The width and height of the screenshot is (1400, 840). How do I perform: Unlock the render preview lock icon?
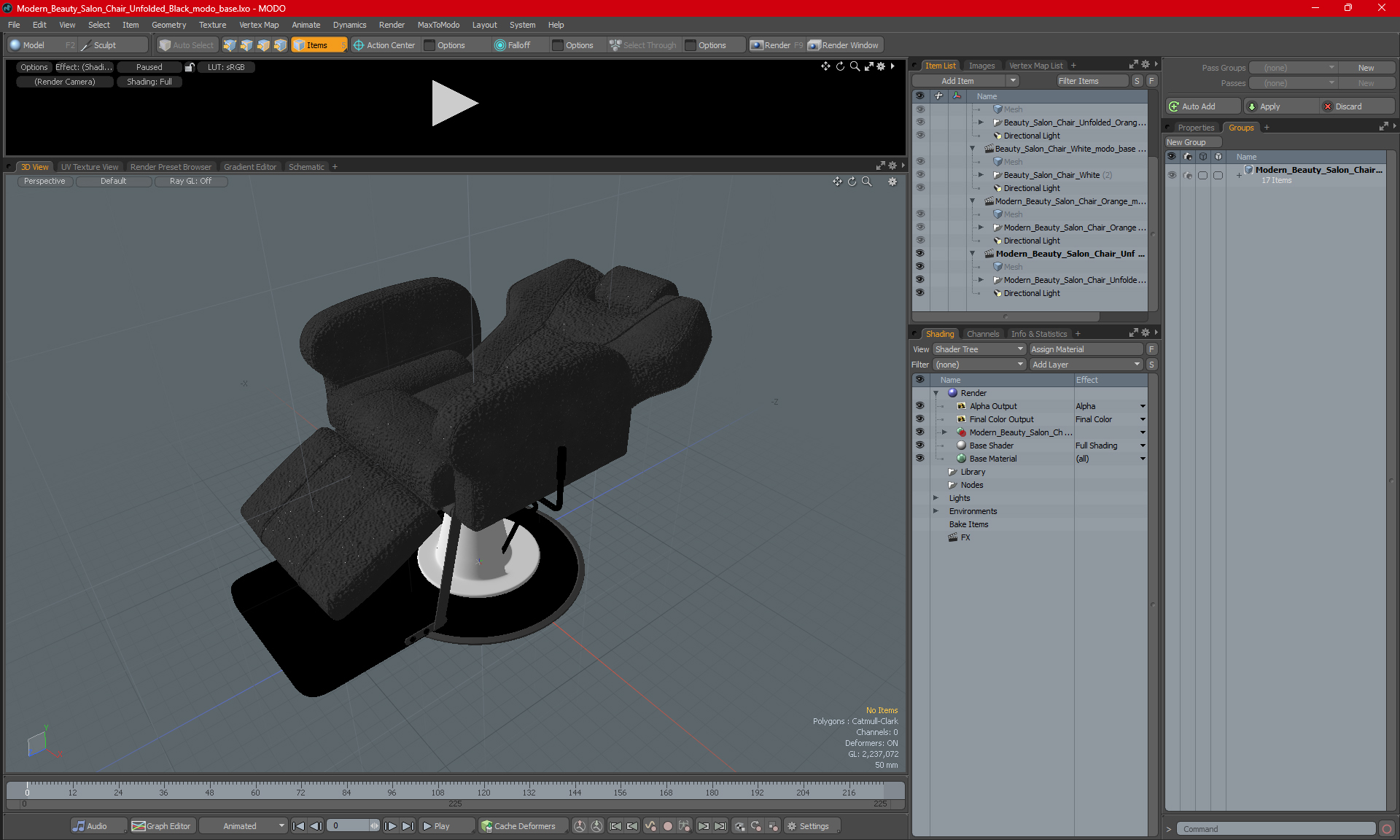click(190, 67)
